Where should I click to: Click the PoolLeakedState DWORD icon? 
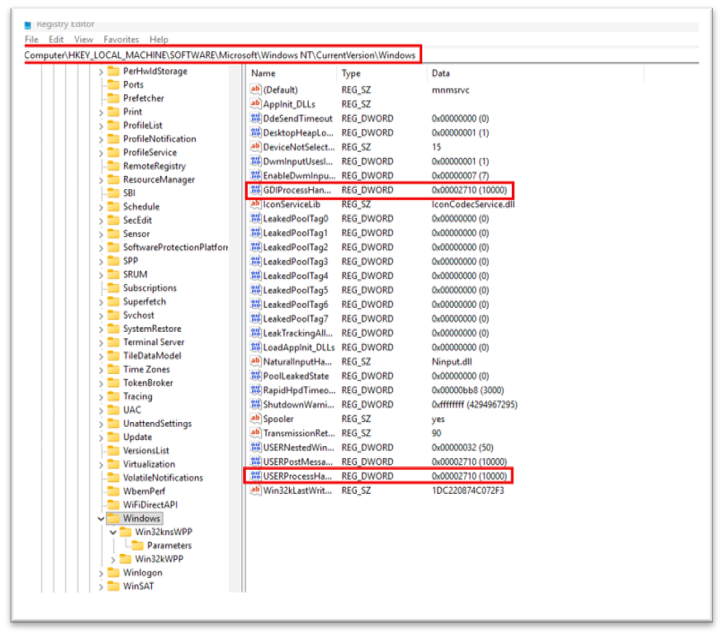click(255, 376)
